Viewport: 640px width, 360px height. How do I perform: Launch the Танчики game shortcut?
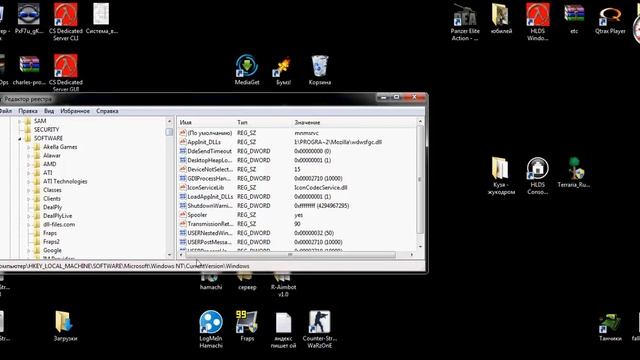point(610,327)
